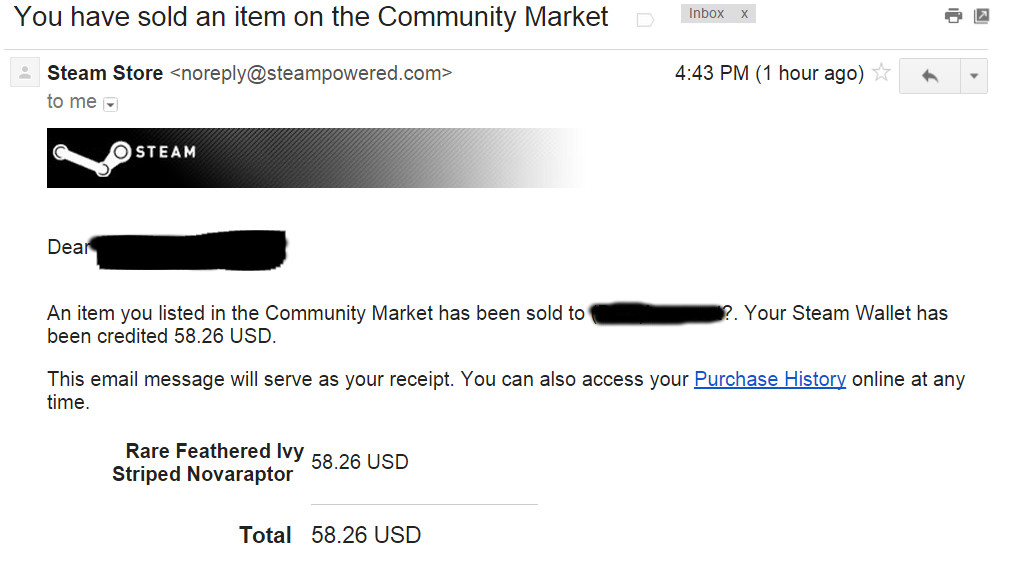
Task: Remove the Inbox label with x
Action: [745, 14]
